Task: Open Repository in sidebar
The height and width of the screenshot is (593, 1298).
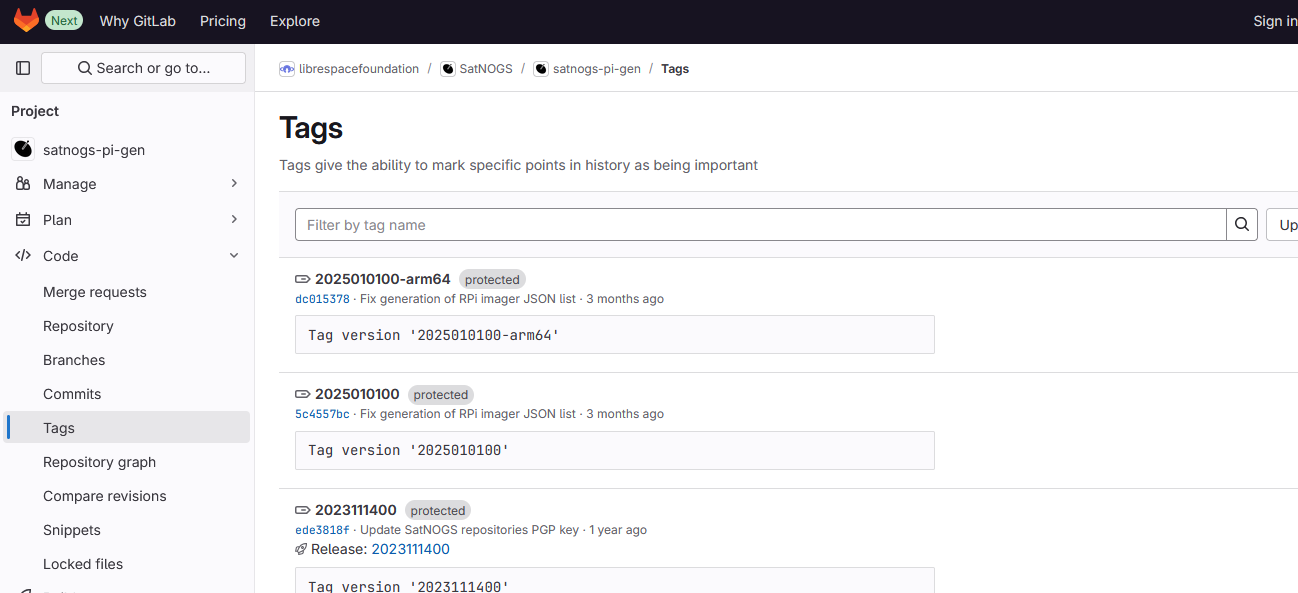Action: click(78, 326)
